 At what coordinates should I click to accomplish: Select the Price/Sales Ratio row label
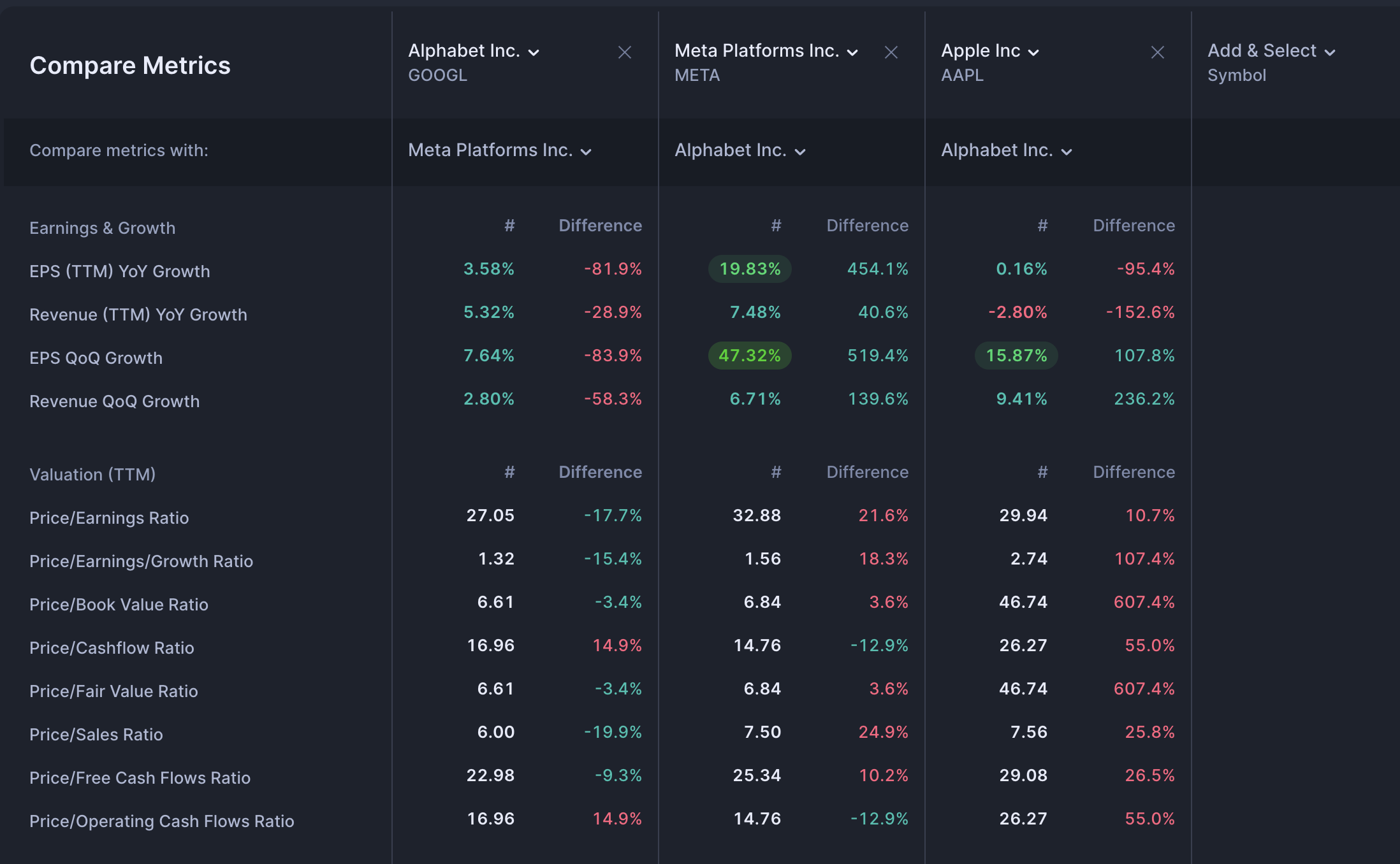click(96, 735)
